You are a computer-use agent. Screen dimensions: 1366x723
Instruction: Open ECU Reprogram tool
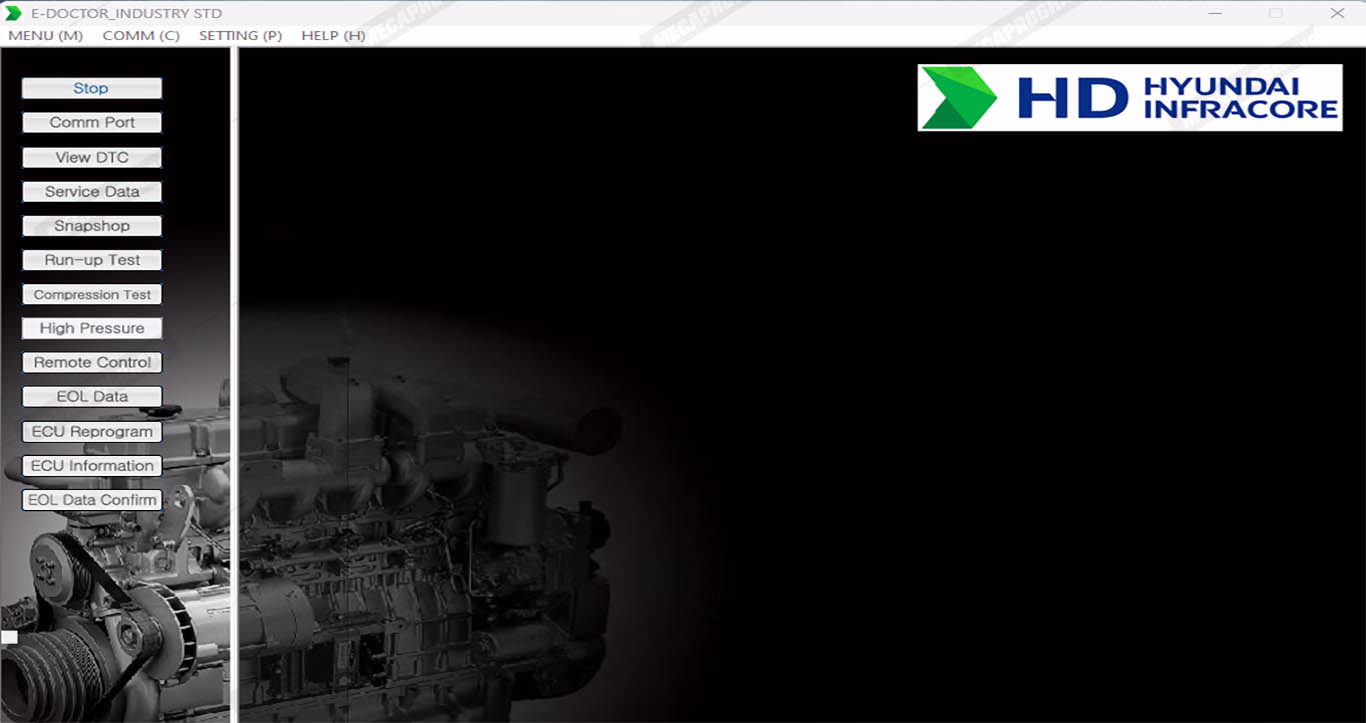(91, 432)
